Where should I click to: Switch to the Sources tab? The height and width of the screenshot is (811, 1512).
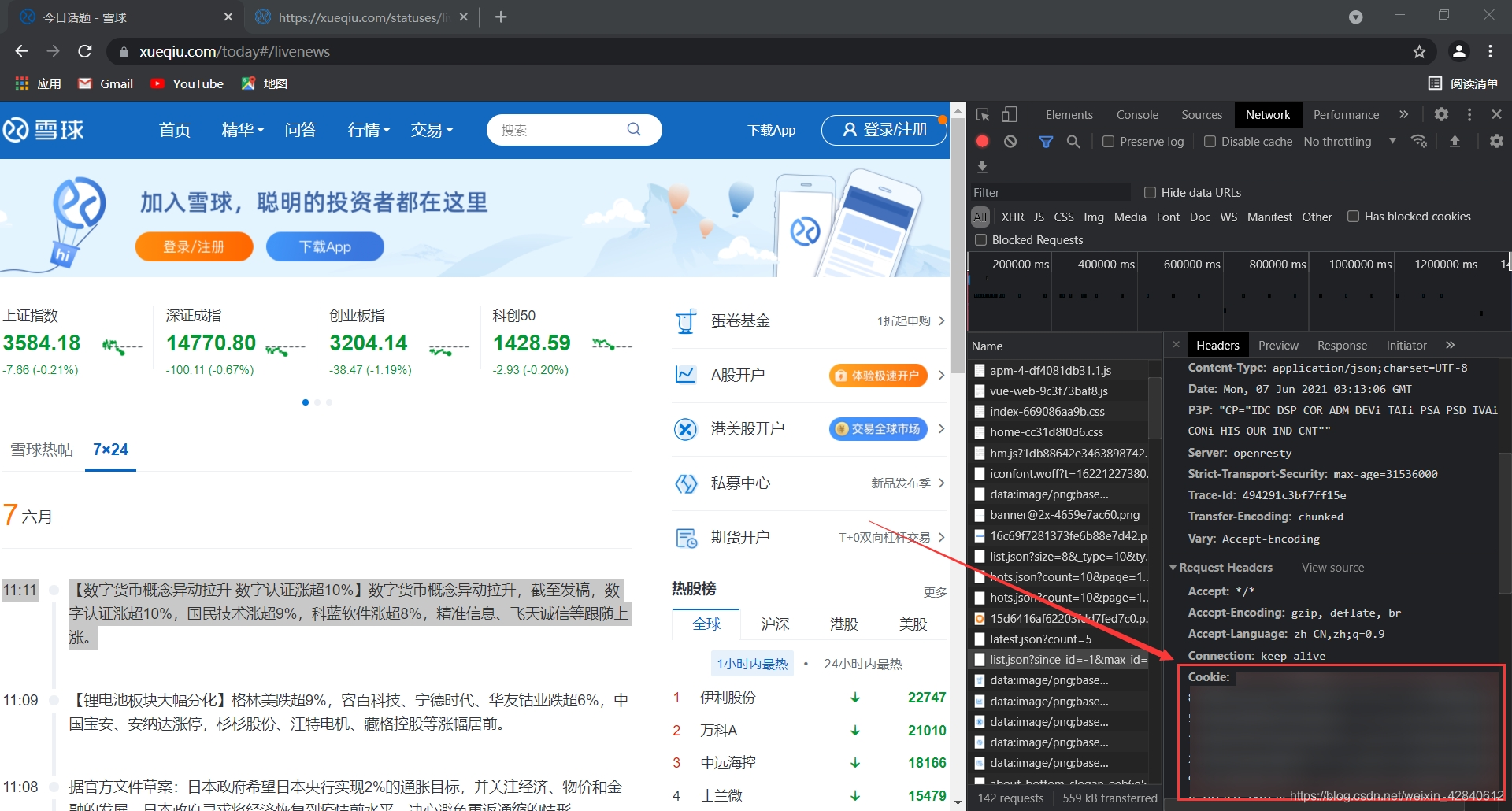click(x=1202, y=115)
